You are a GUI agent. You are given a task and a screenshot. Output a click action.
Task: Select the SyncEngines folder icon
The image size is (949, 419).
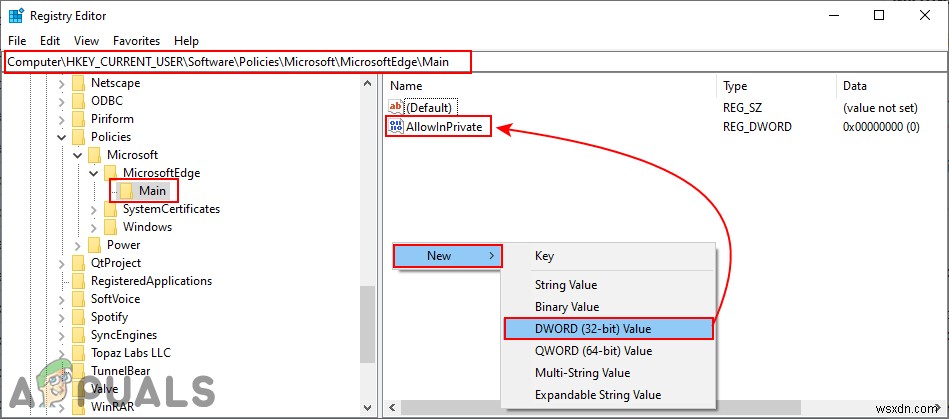[79, 335]
